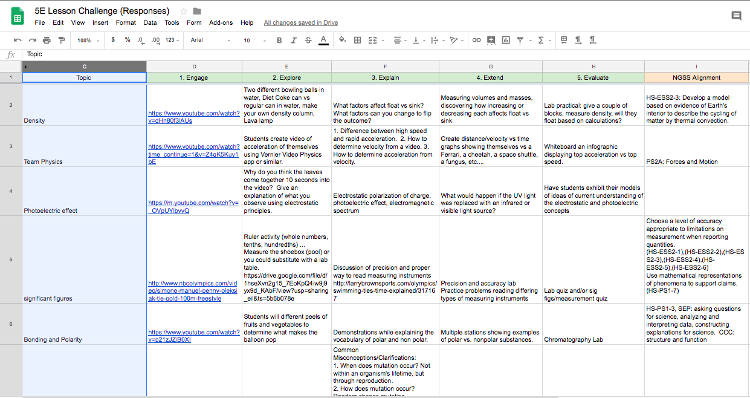Viewport: 750px width, 398px height.
Task: Insert a chart
Action: coord(506,41)
